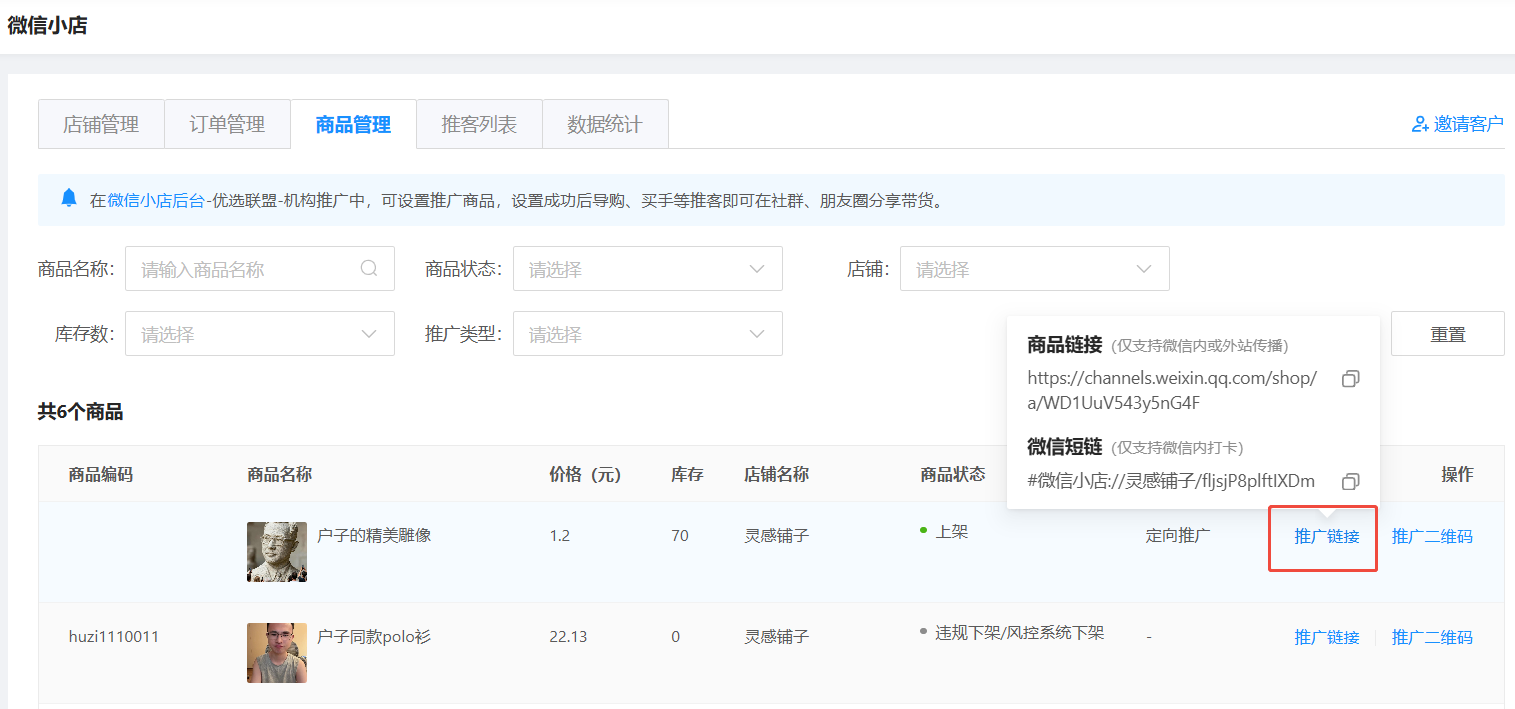Switch to the 订单管理 tab
Screen dimensions: 1515x709
(227, 125)
